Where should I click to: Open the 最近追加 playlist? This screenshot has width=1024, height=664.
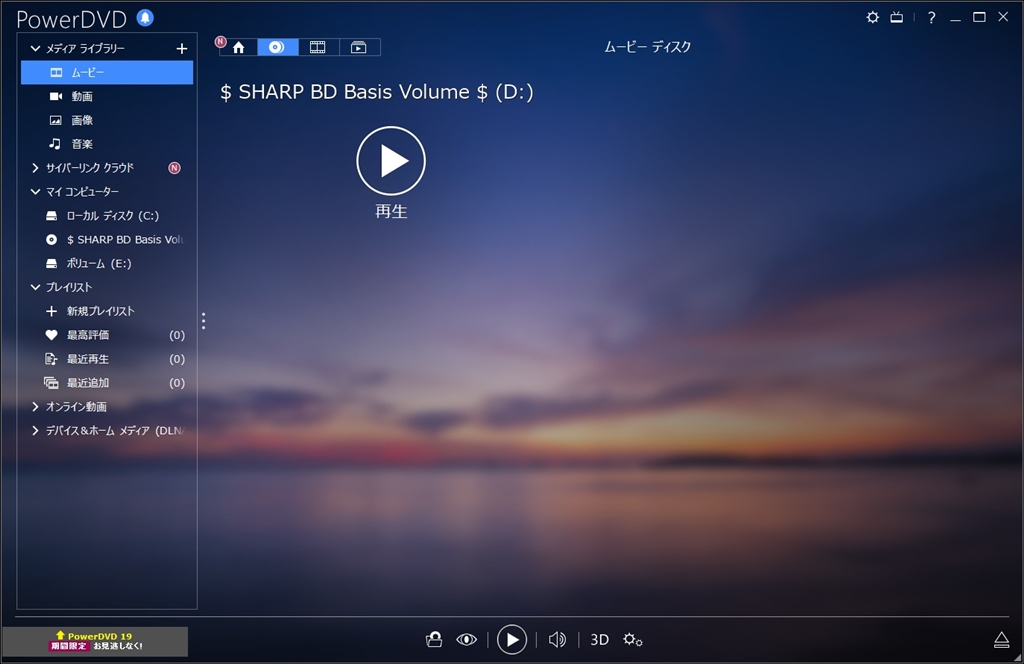107,383
